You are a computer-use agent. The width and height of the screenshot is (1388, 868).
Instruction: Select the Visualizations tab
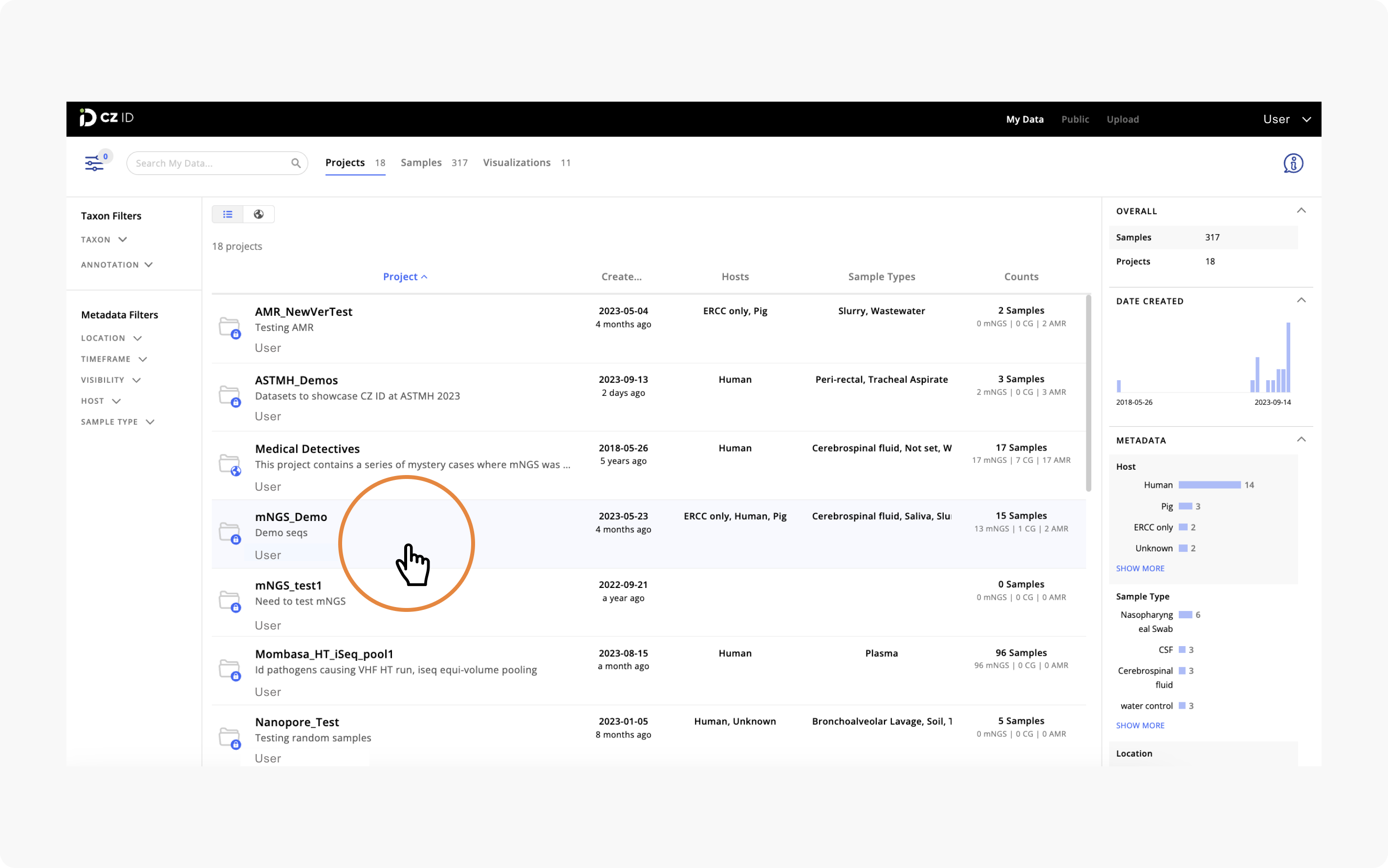(526, 163)
